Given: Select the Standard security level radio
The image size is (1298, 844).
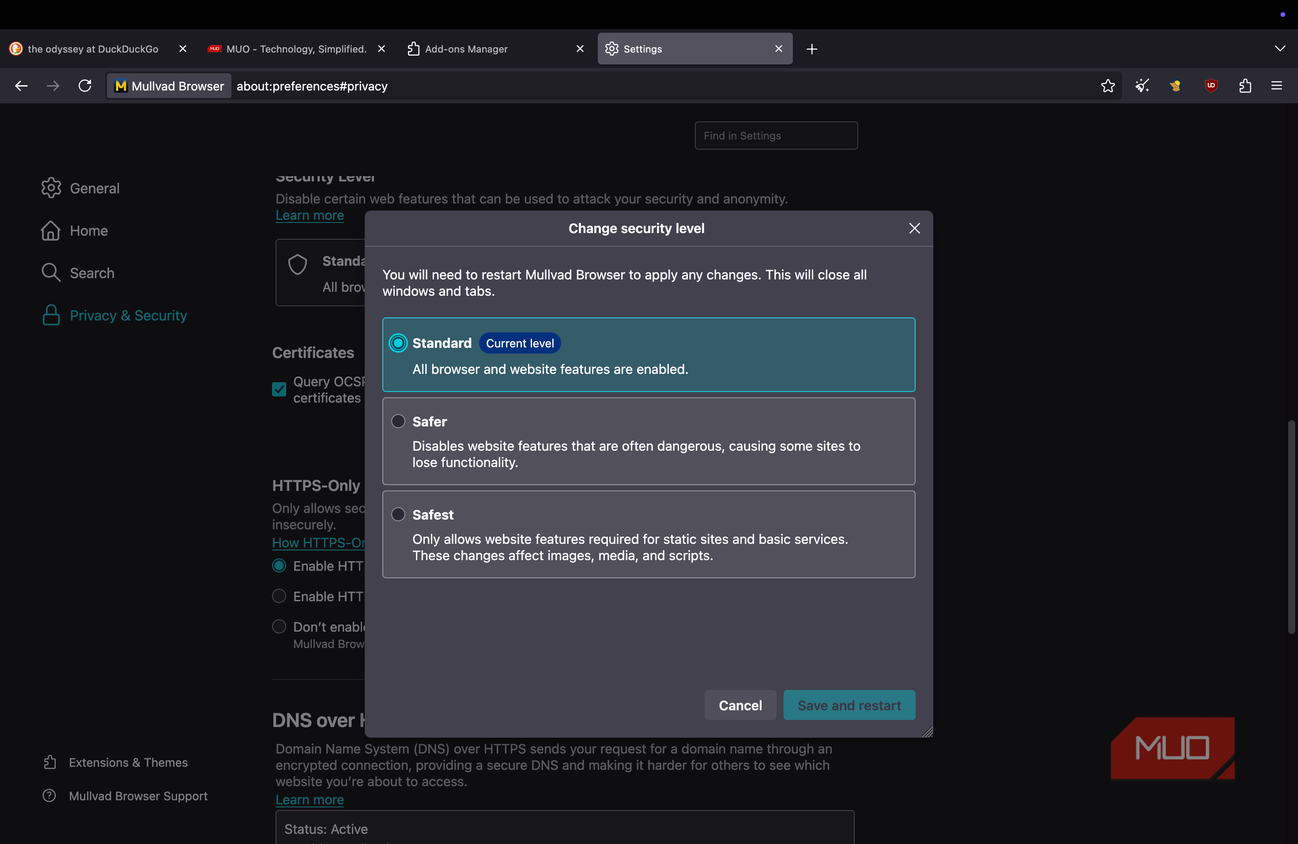Looking at the screenshot, I should pos(398,343).
